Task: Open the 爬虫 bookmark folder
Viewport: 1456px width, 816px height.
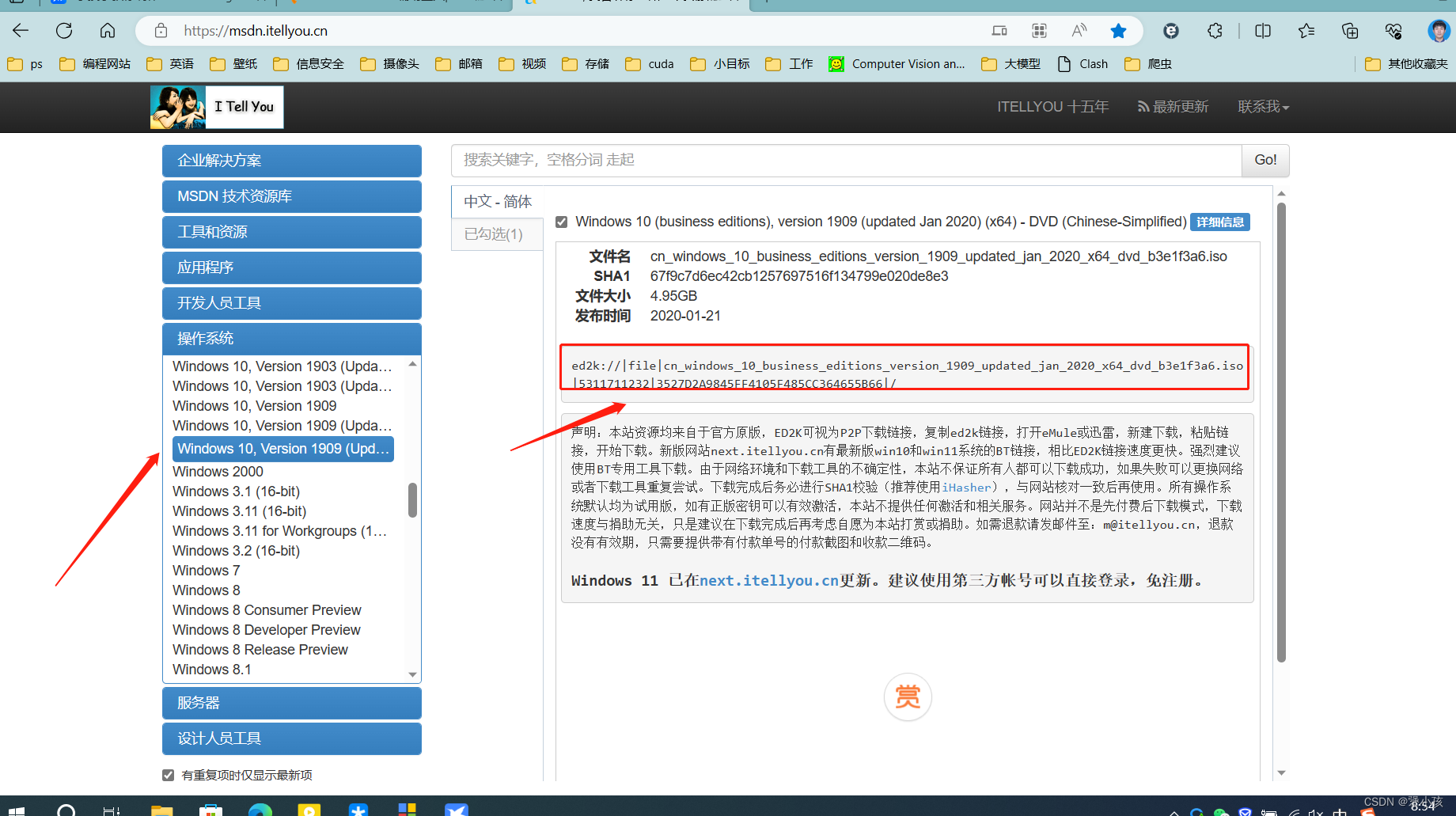Action: click(x=1148, y=64)
